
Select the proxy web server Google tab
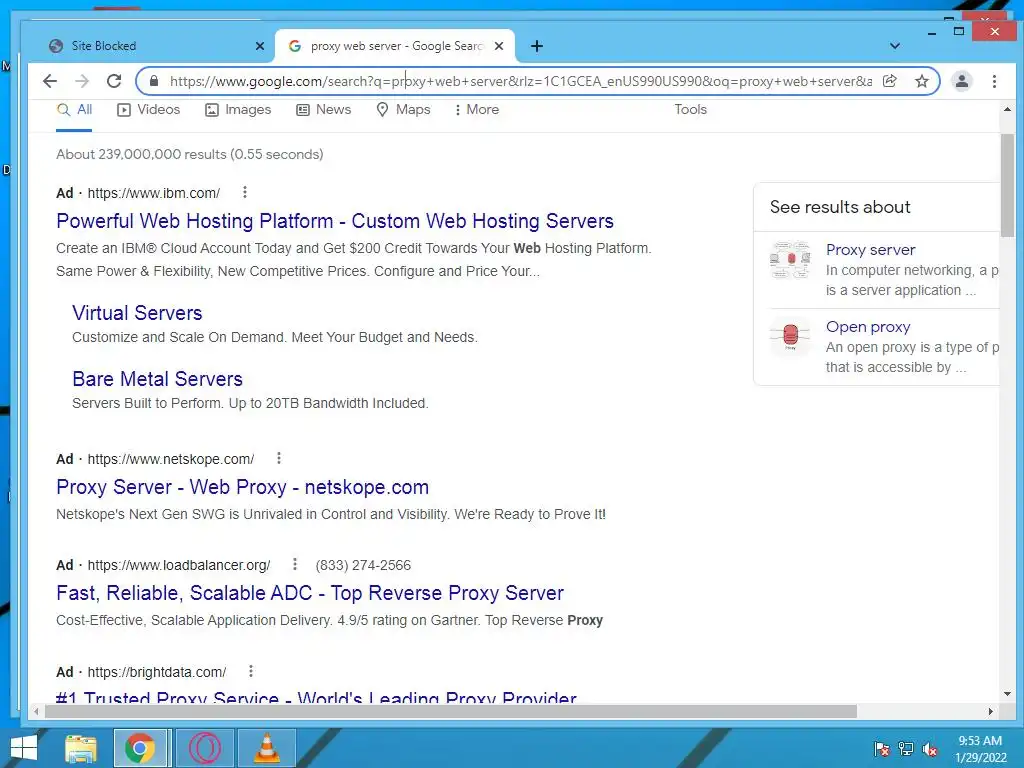click(395, 46)
